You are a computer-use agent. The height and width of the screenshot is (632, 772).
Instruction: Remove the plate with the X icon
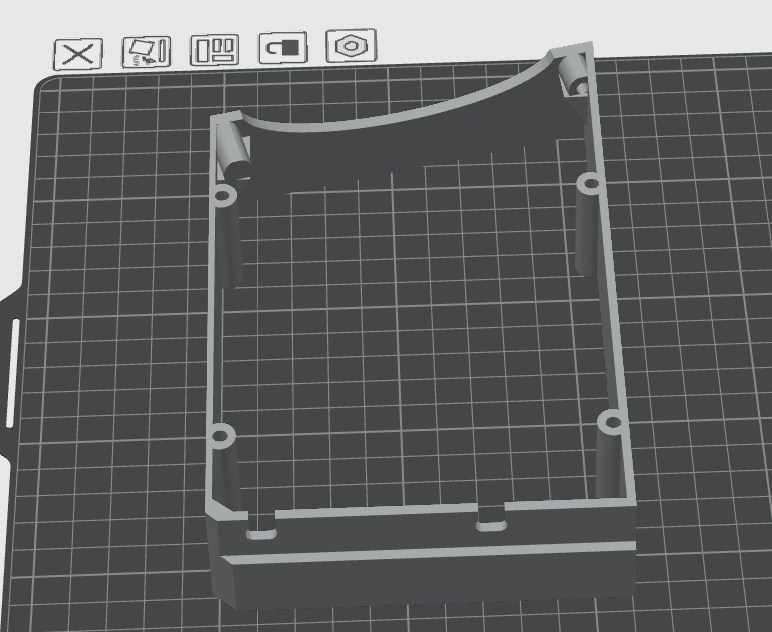coord(78,54)
